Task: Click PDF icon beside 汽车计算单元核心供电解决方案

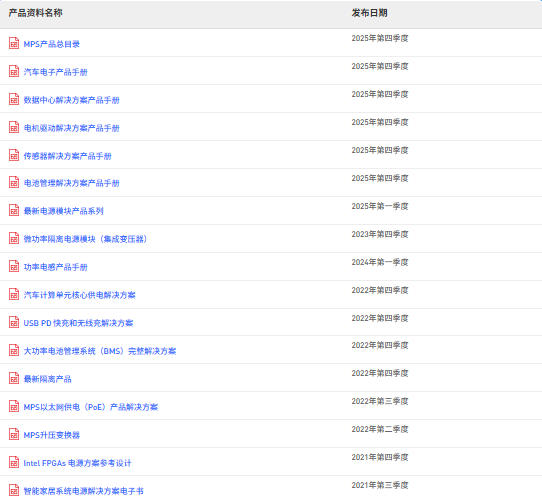Action: (14, 294)
